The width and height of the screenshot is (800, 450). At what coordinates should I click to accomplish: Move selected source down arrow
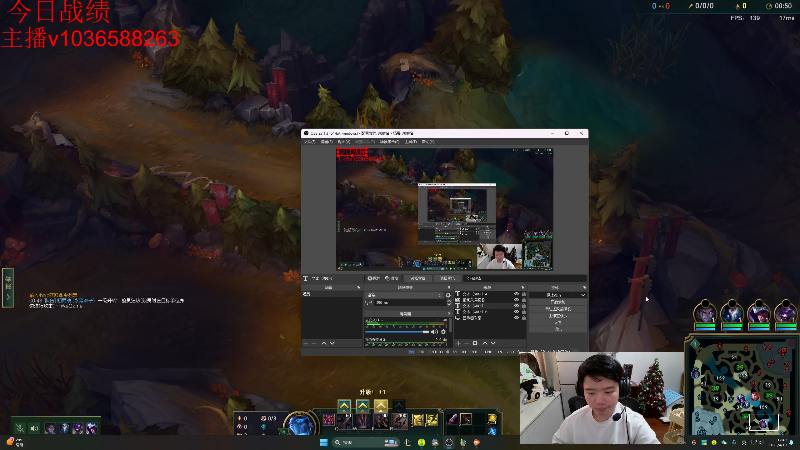coord(493,343)
